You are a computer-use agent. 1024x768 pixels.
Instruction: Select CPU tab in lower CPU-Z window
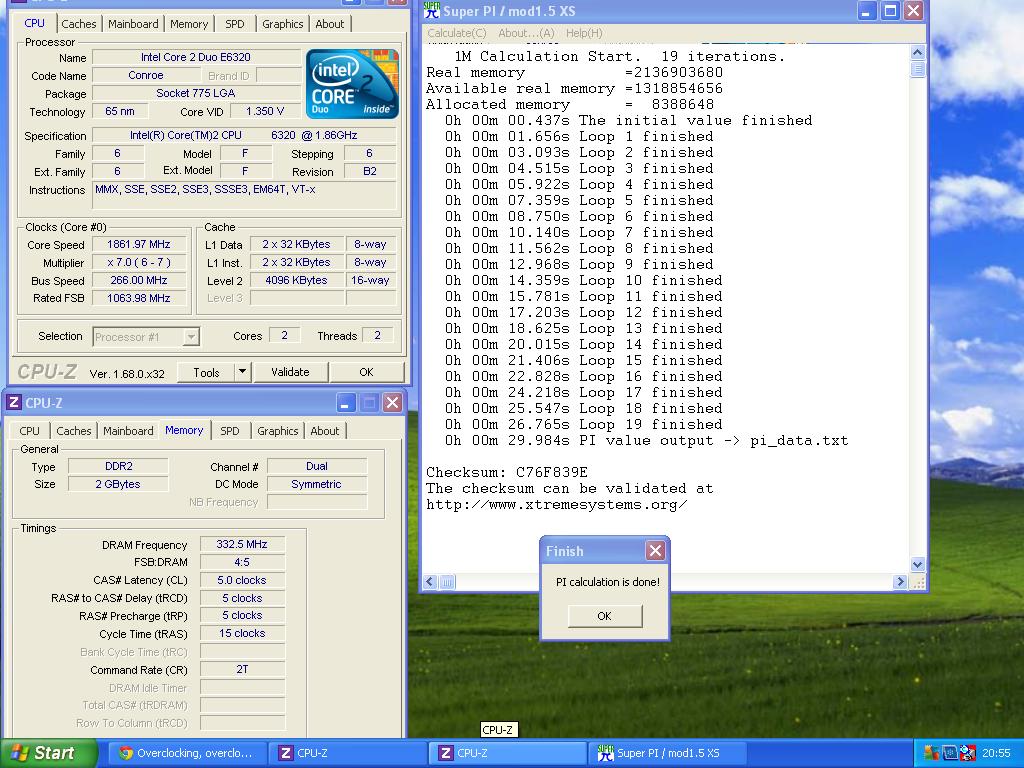29,431
